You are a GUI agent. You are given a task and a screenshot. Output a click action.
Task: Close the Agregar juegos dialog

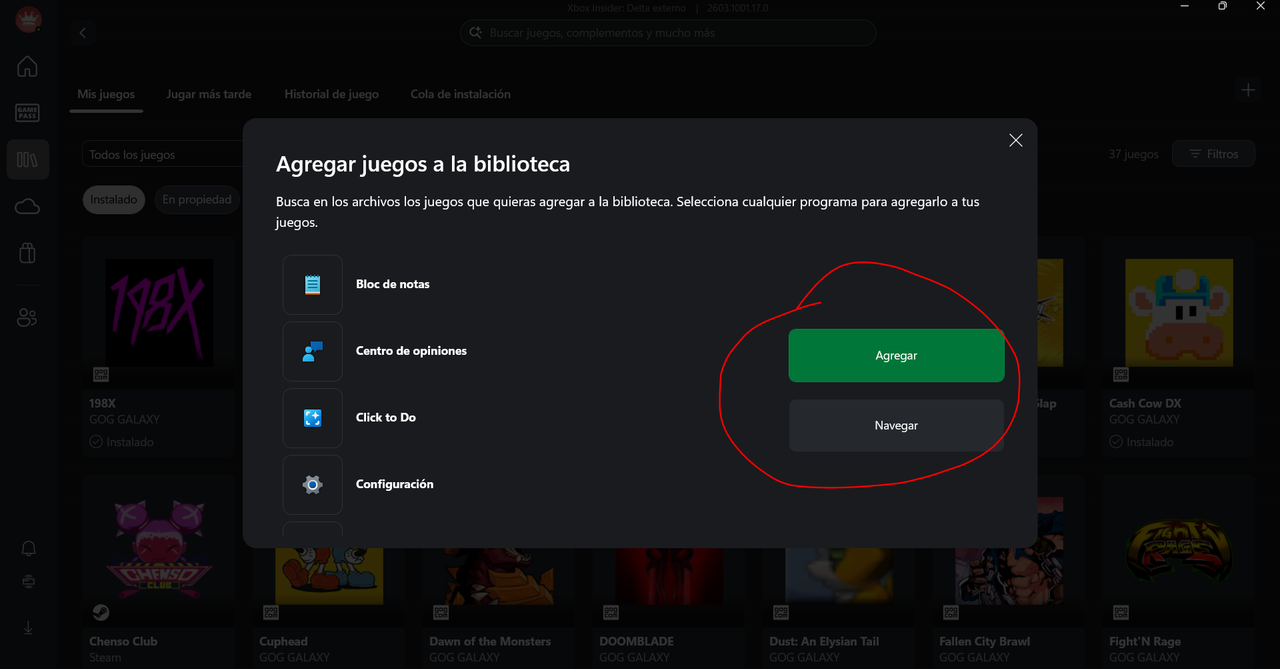(1016, 140)
